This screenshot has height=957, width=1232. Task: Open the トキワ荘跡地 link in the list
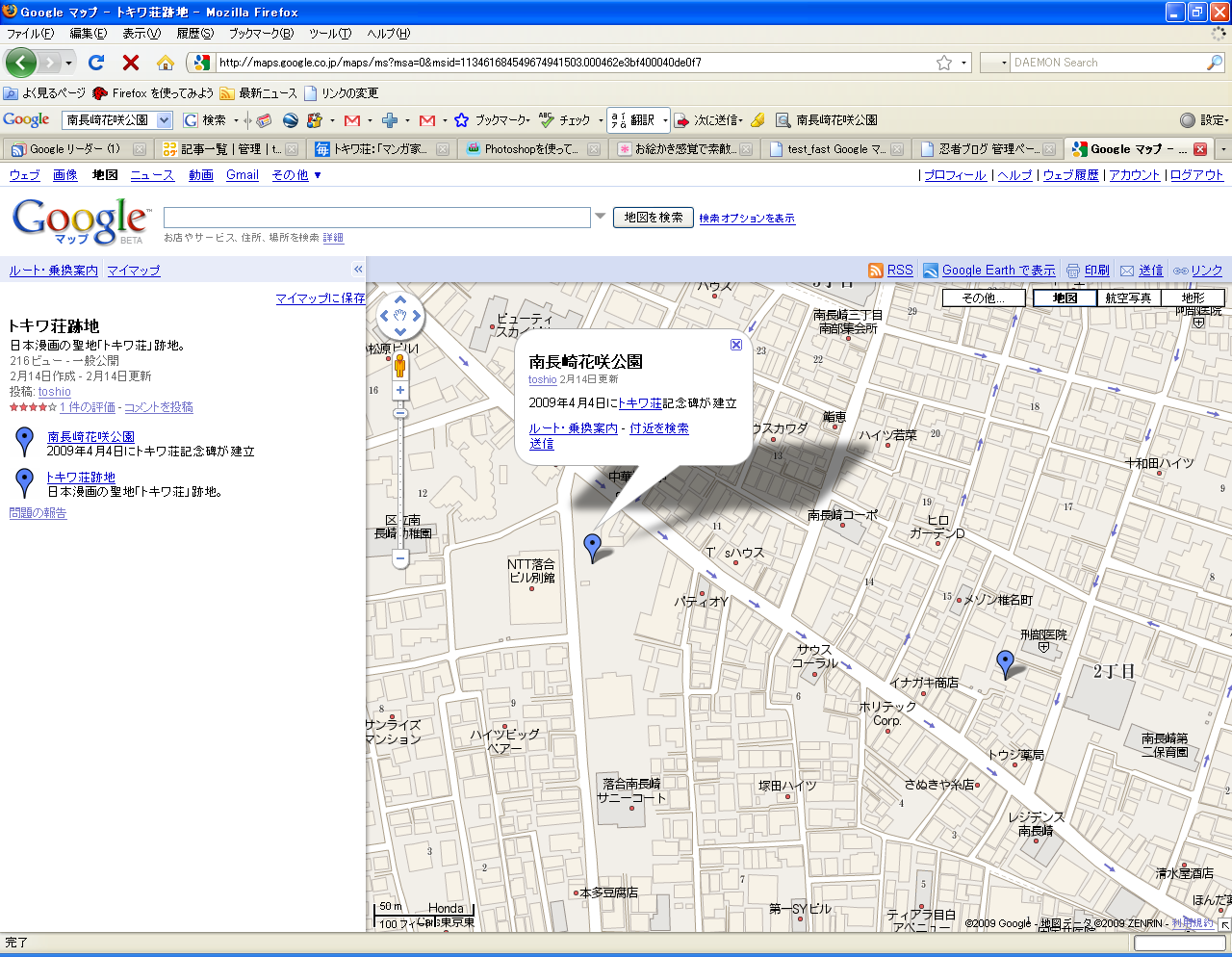tap(81, 478)
